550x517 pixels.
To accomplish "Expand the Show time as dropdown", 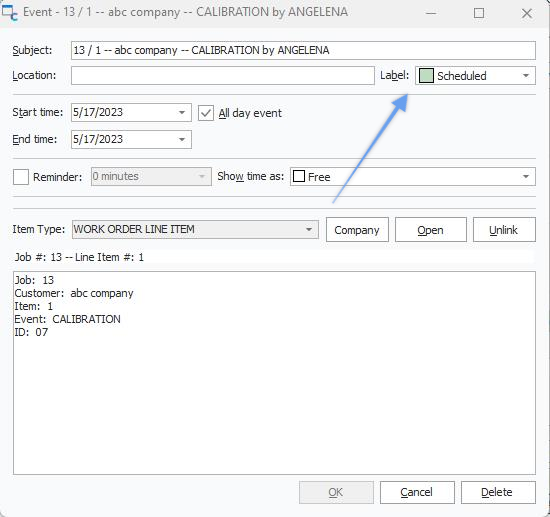I will pyautogui.click(x=525, y=176).
